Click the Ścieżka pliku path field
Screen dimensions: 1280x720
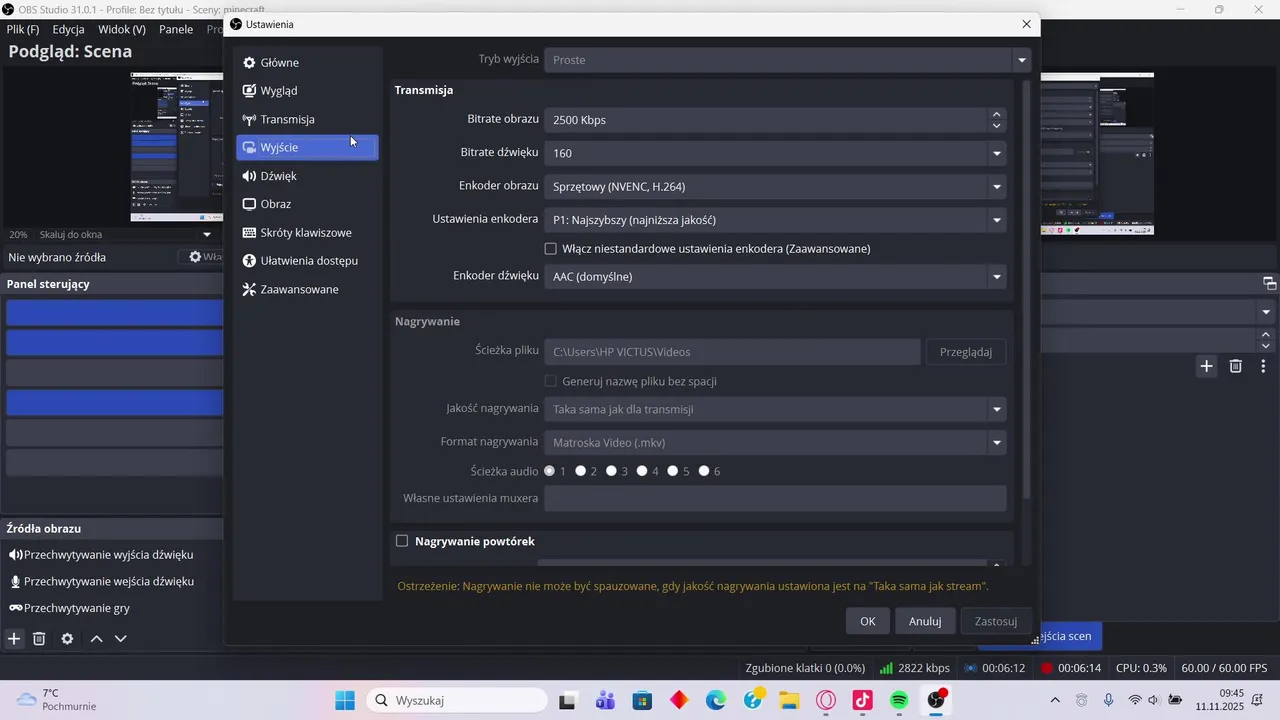(732, 352)
